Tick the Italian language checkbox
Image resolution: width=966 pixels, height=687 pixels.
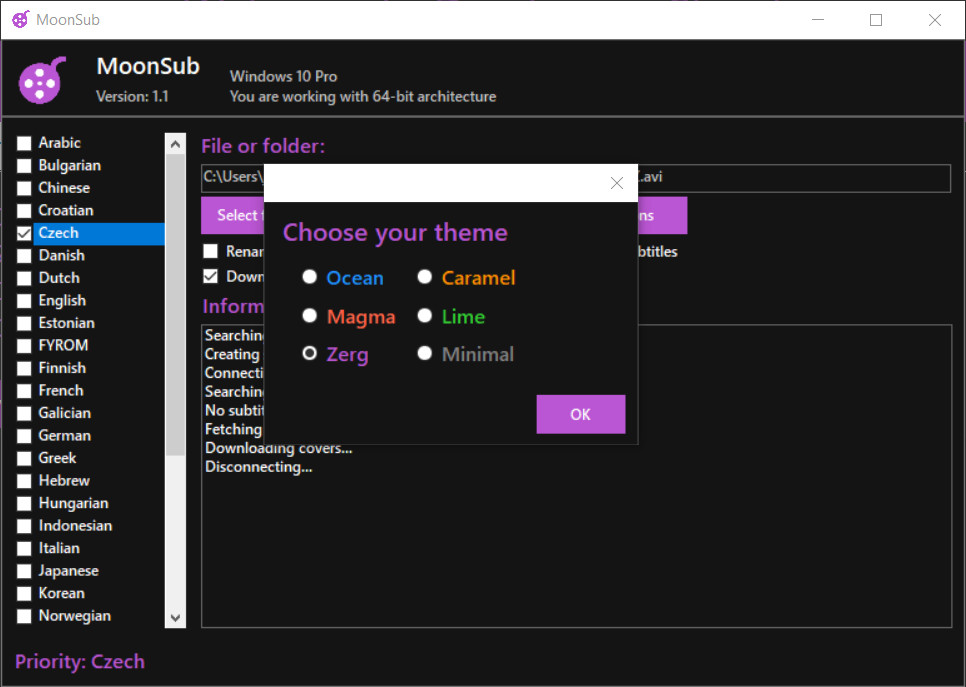[24, 548]
